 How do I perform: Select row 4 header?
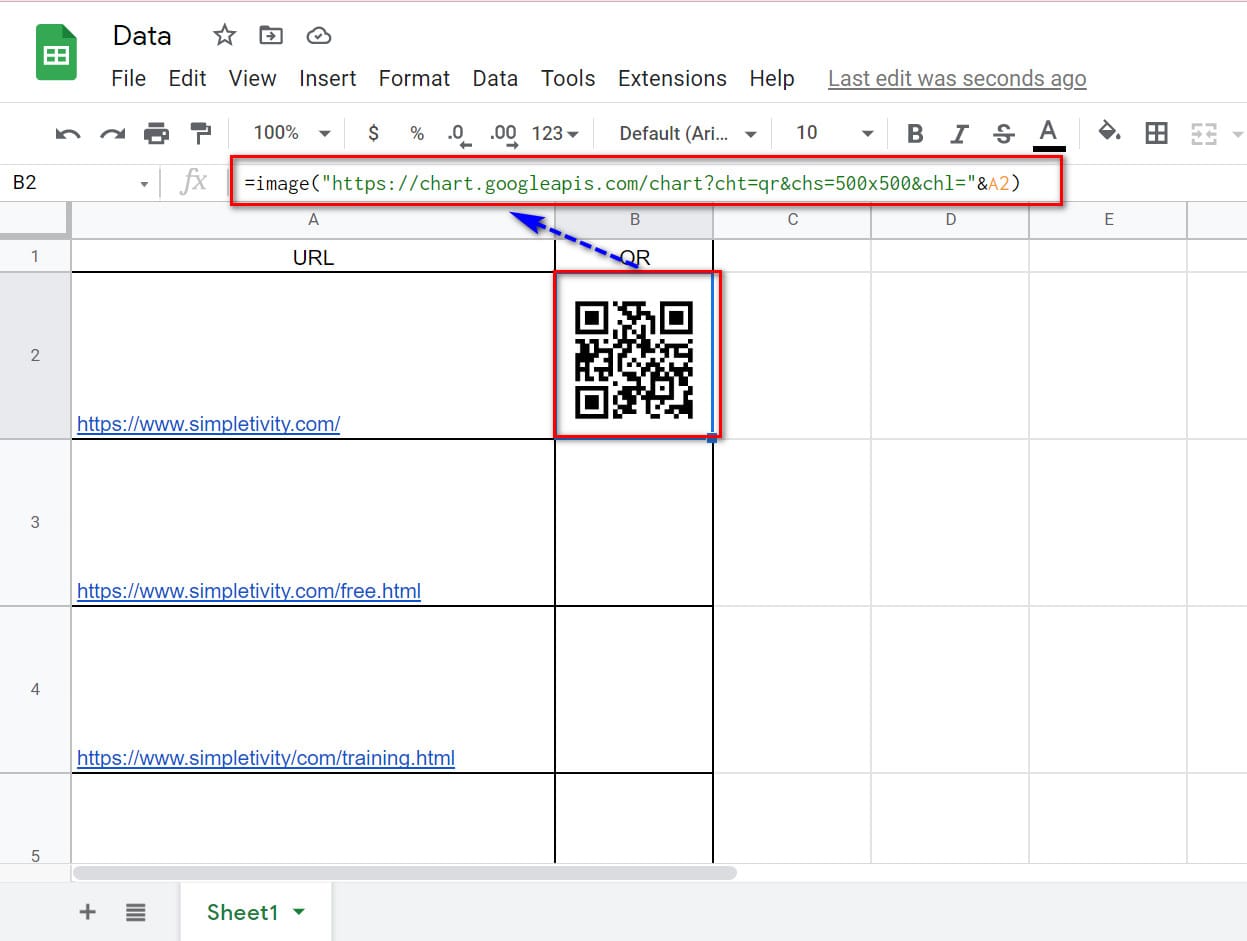point(35,689)
